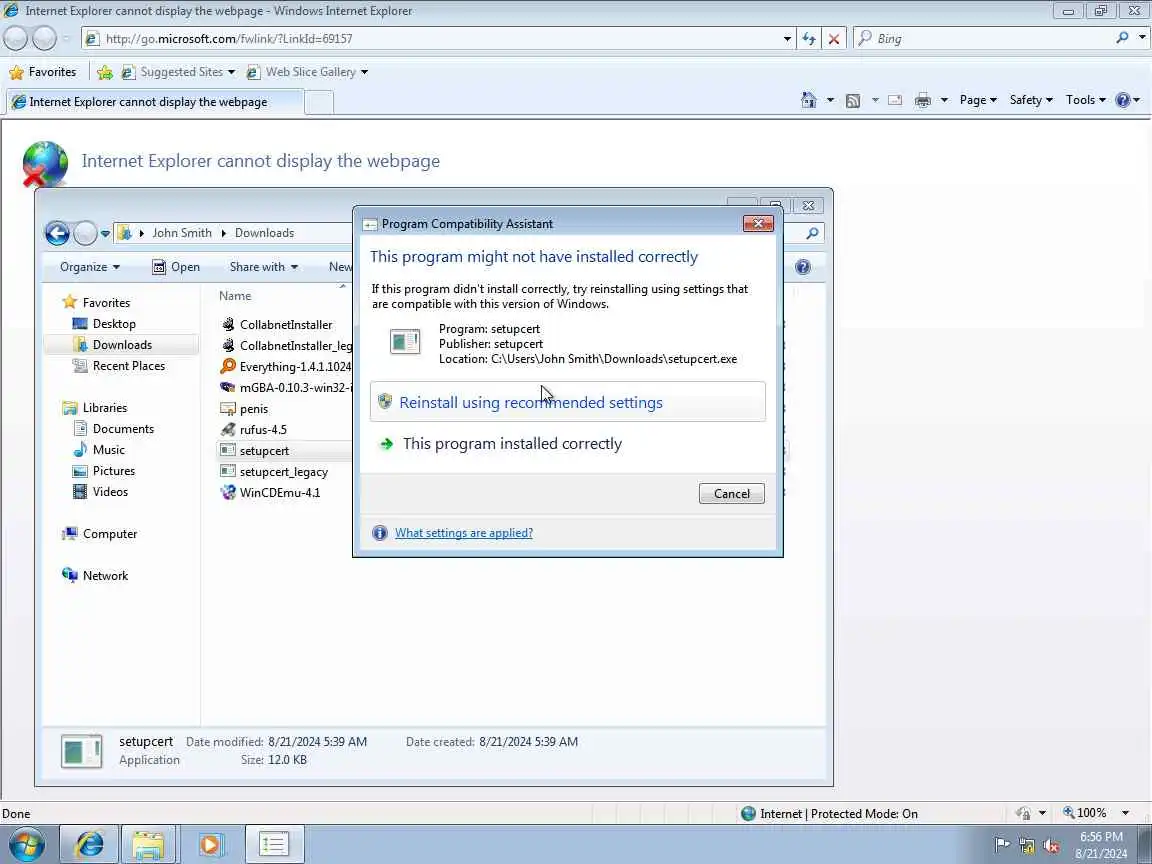Image resolution: width=1152 pixels, height=864 pixels.
Task: Select Downloads in navigation pane
Action: click(122, 345)
